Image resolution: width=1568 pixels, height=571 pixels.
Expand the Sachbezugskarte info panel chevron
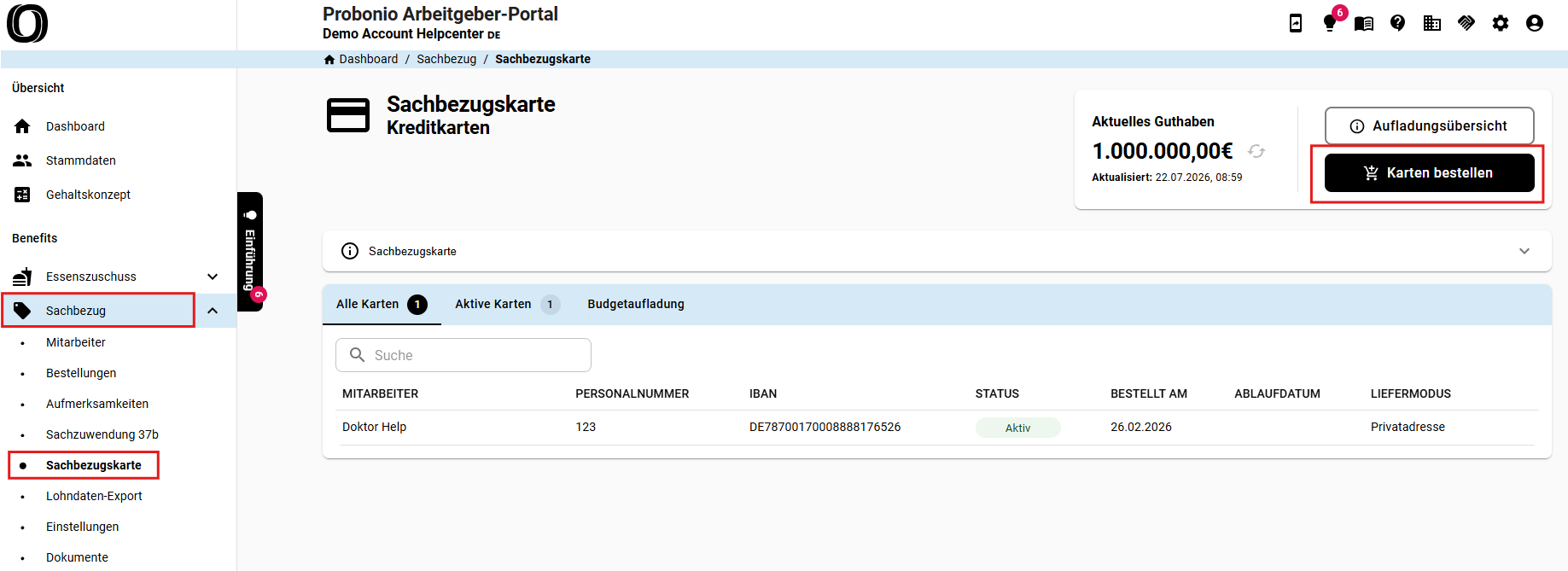coord(1524,251)
